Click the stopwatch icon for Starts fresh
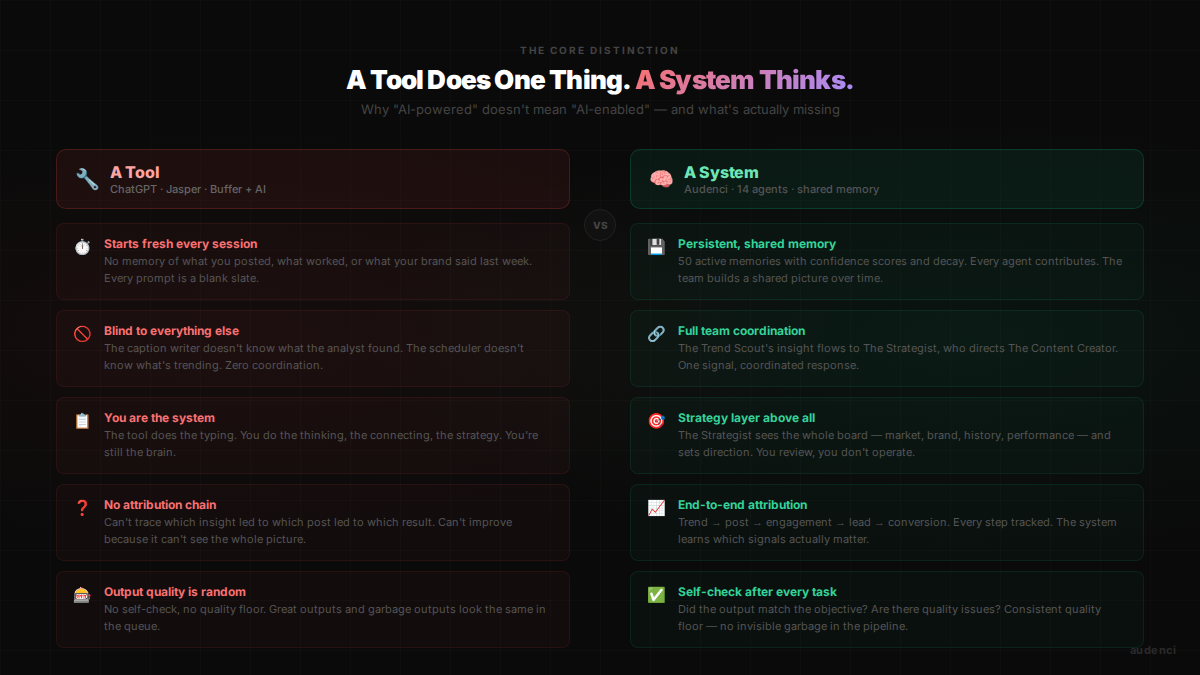Image resolution: width=1200 pixels, height=675 pixels. click(82, 247)
